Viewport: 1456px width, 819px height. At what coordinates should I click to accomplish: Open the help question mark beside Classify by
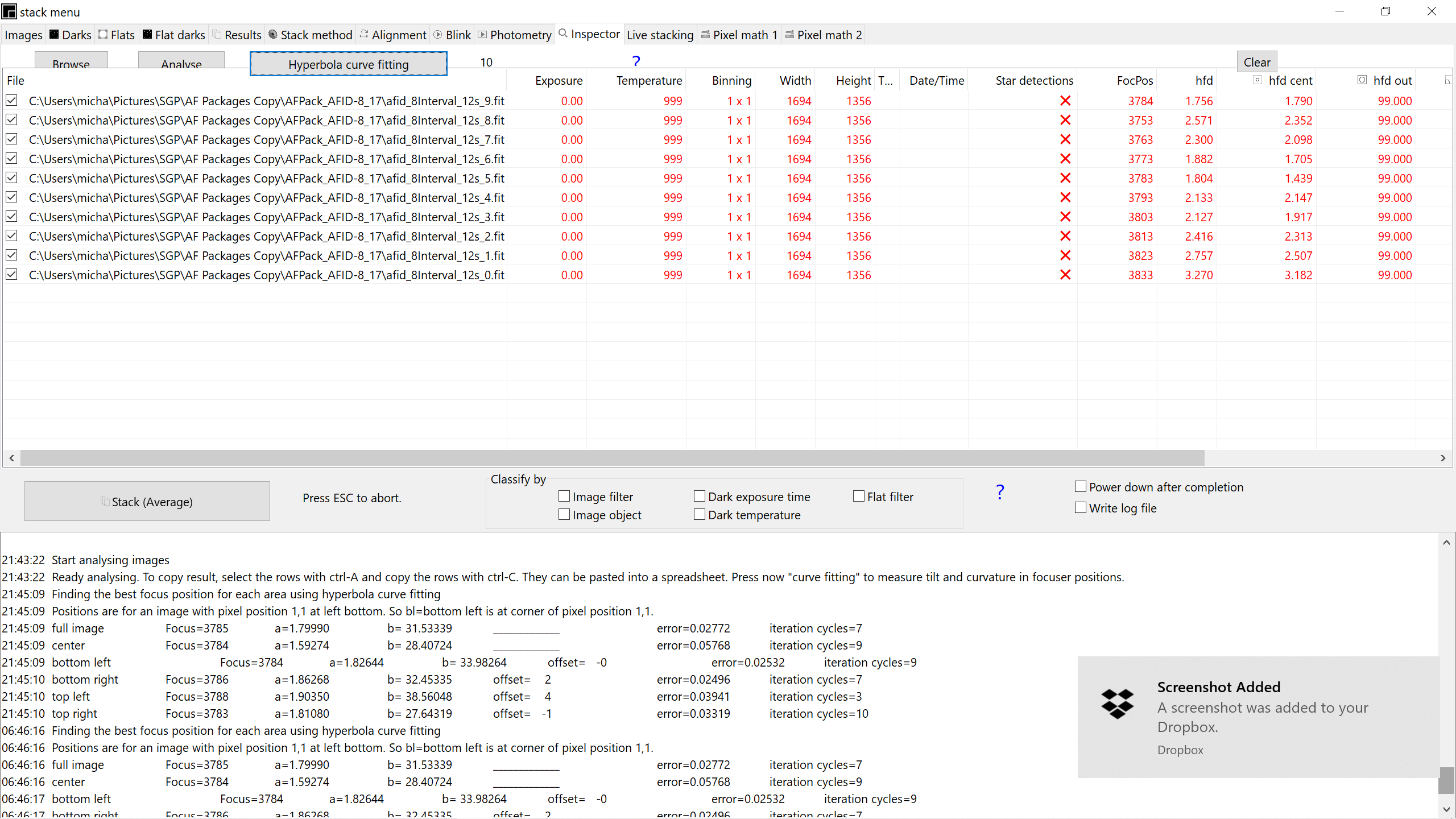(x=1000, y=492)
